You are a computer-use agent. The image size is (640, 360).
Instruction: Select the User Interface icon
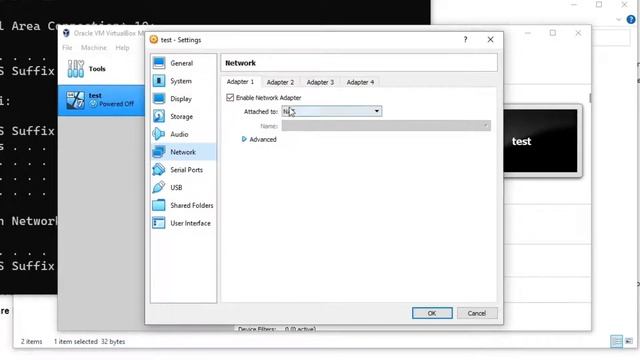pos(159,223)
